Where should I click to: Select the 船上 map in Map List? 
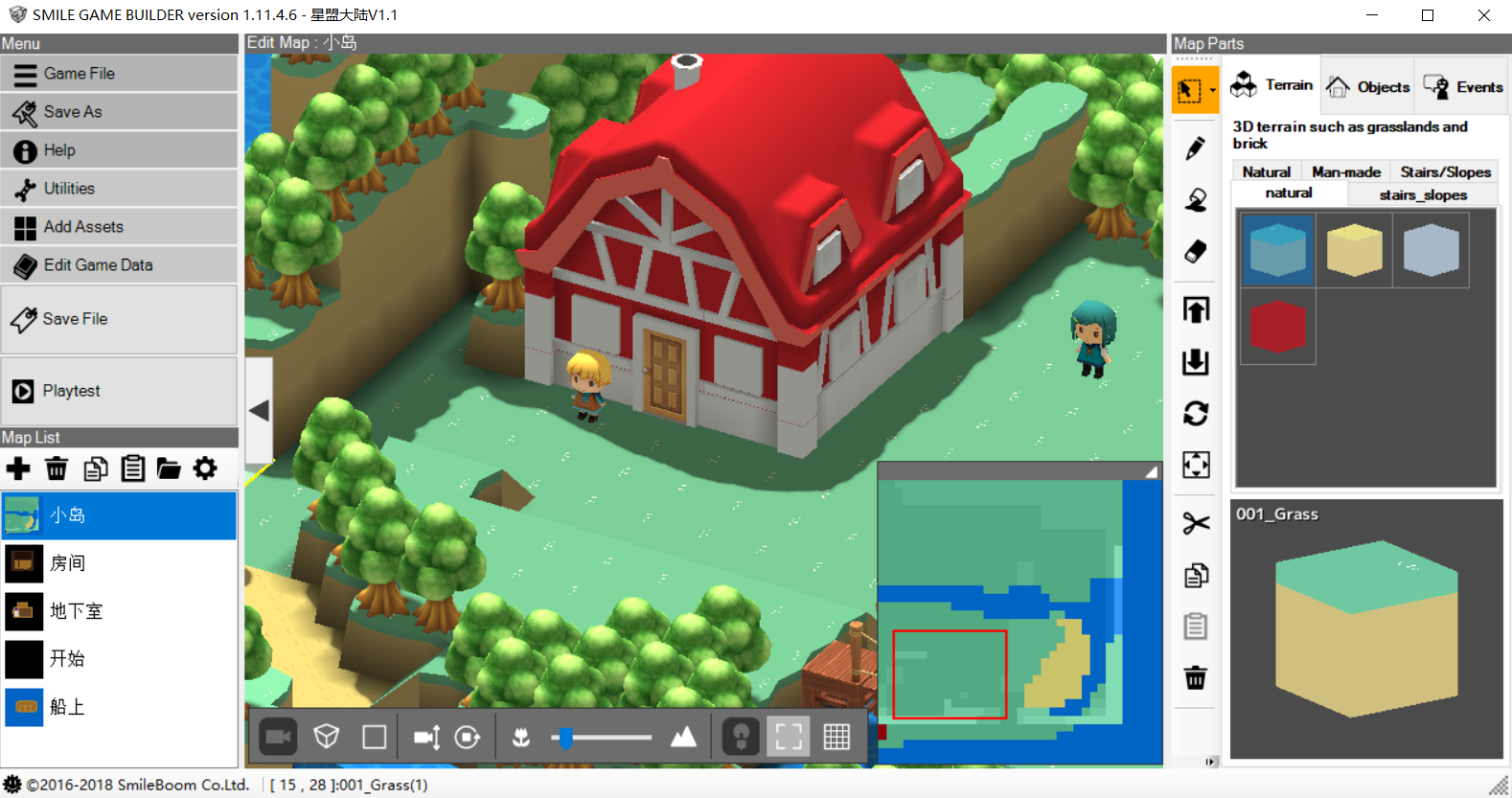(x=119, y=707)
